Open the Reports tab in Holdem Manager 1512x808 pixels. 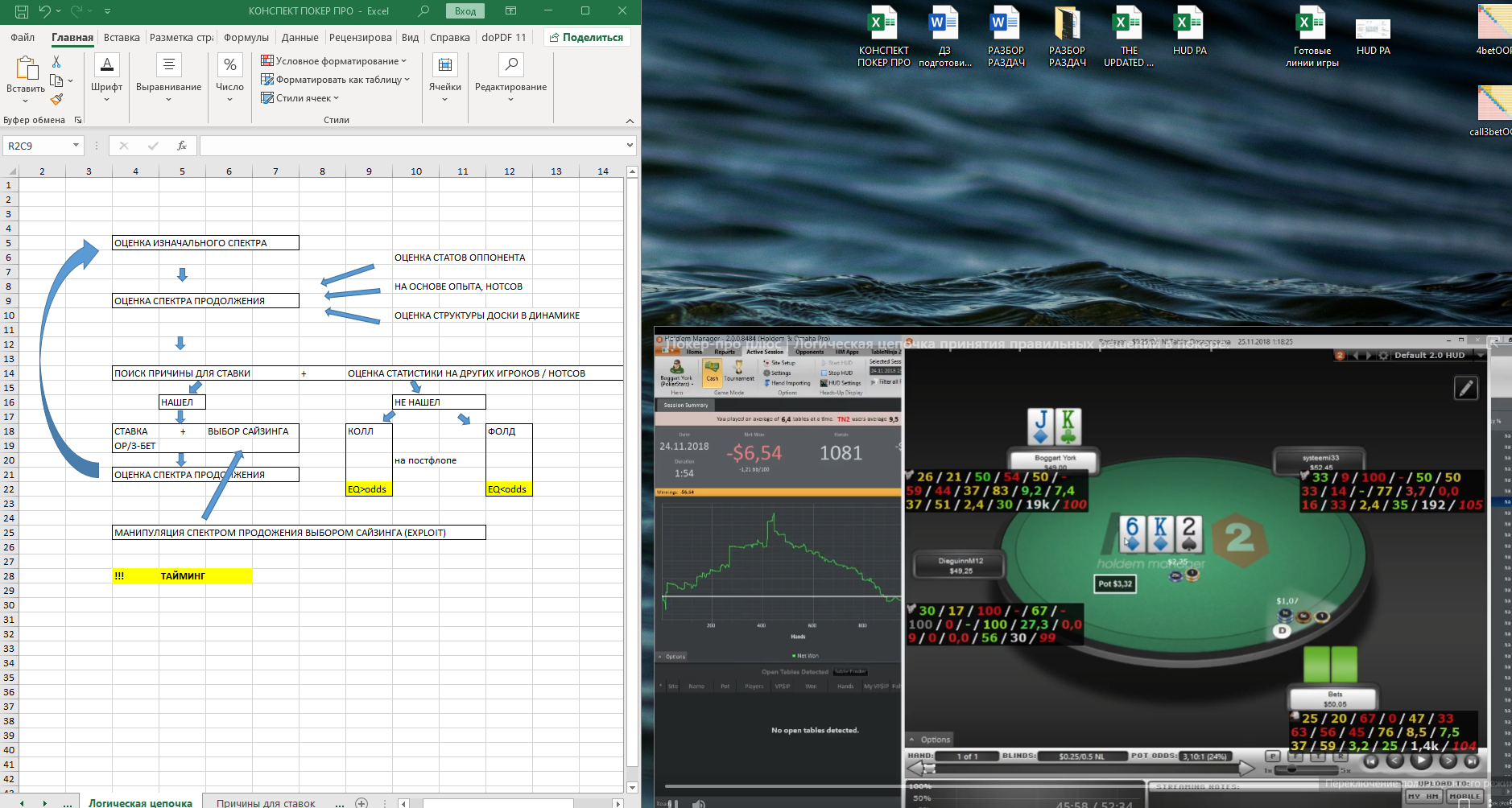point(725,352)
